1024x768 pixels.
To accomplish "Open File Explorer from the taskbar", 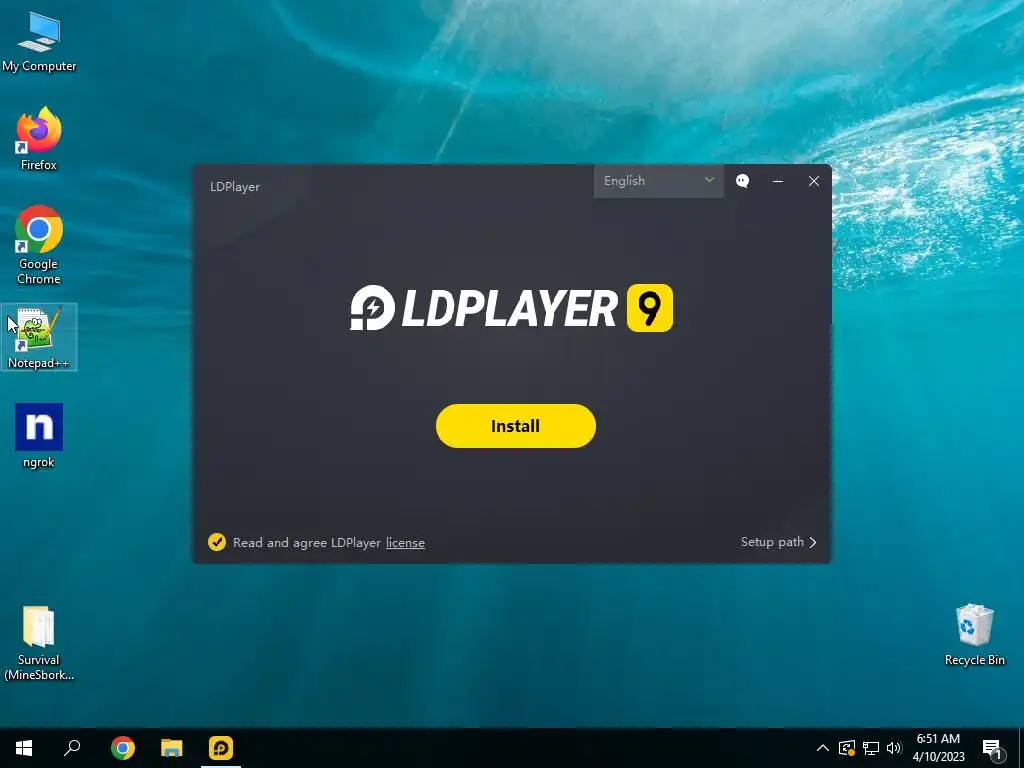I will point(172,748).
